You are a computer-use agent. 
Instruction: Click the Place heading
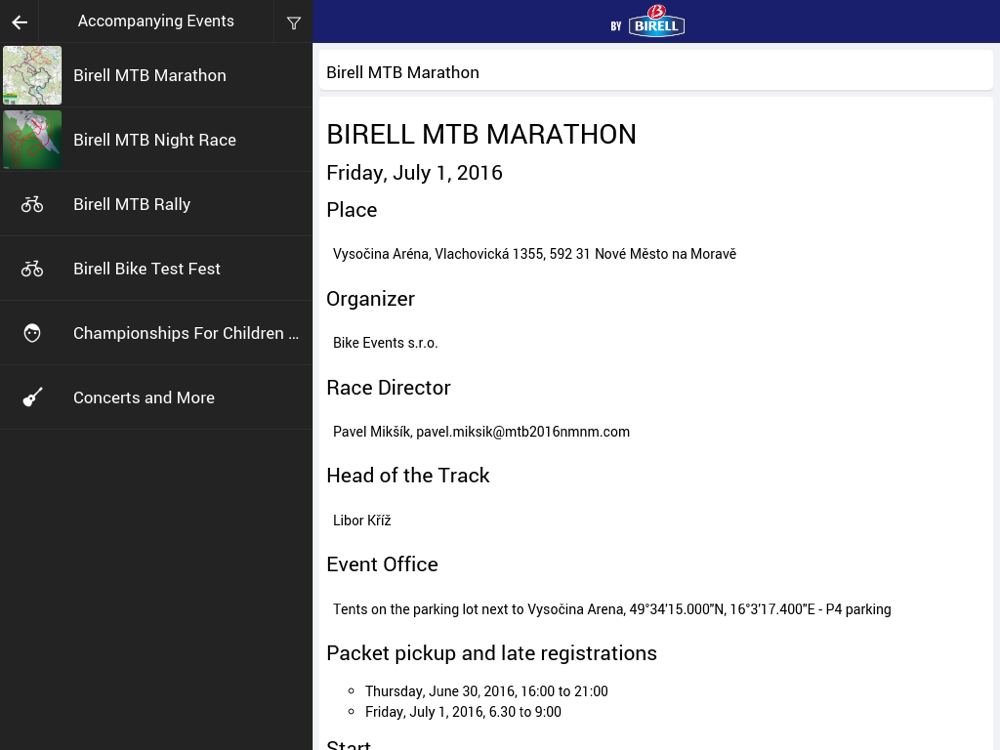point(352,210)
